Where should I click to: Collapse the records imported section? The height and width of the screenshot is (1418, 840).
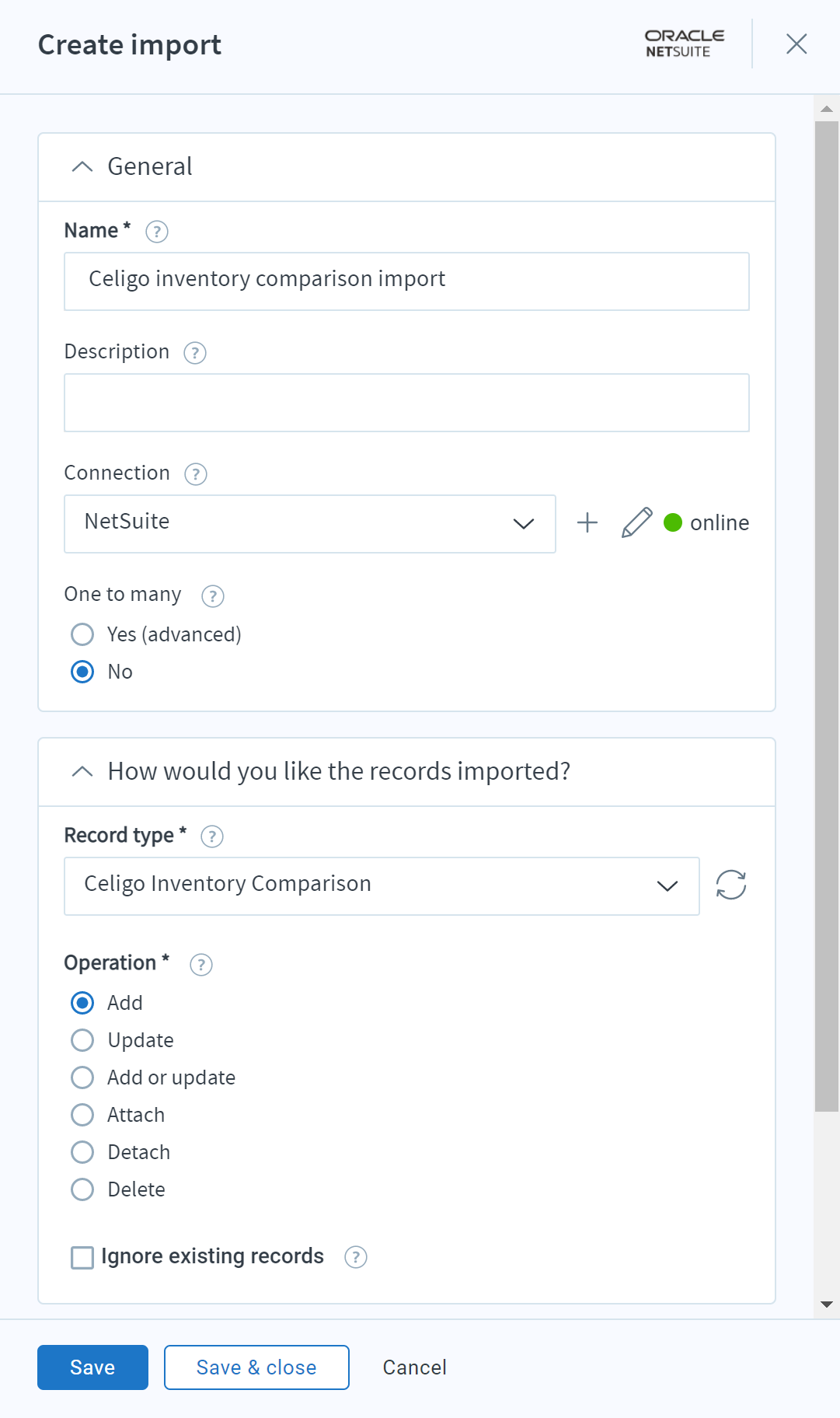click(82, 771)
